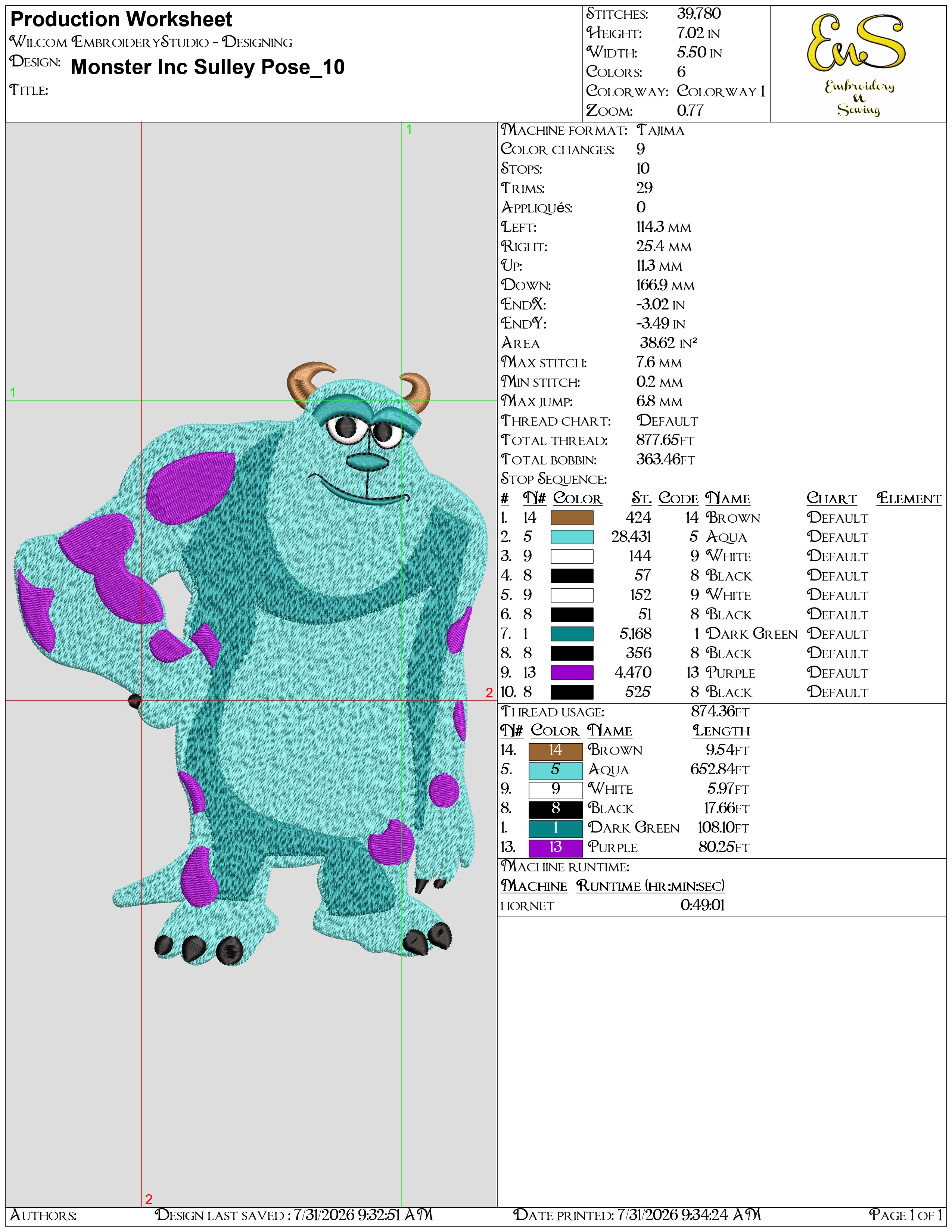Click the "Chart" column header
952x1232 pixels.
(x=831, y=499)
